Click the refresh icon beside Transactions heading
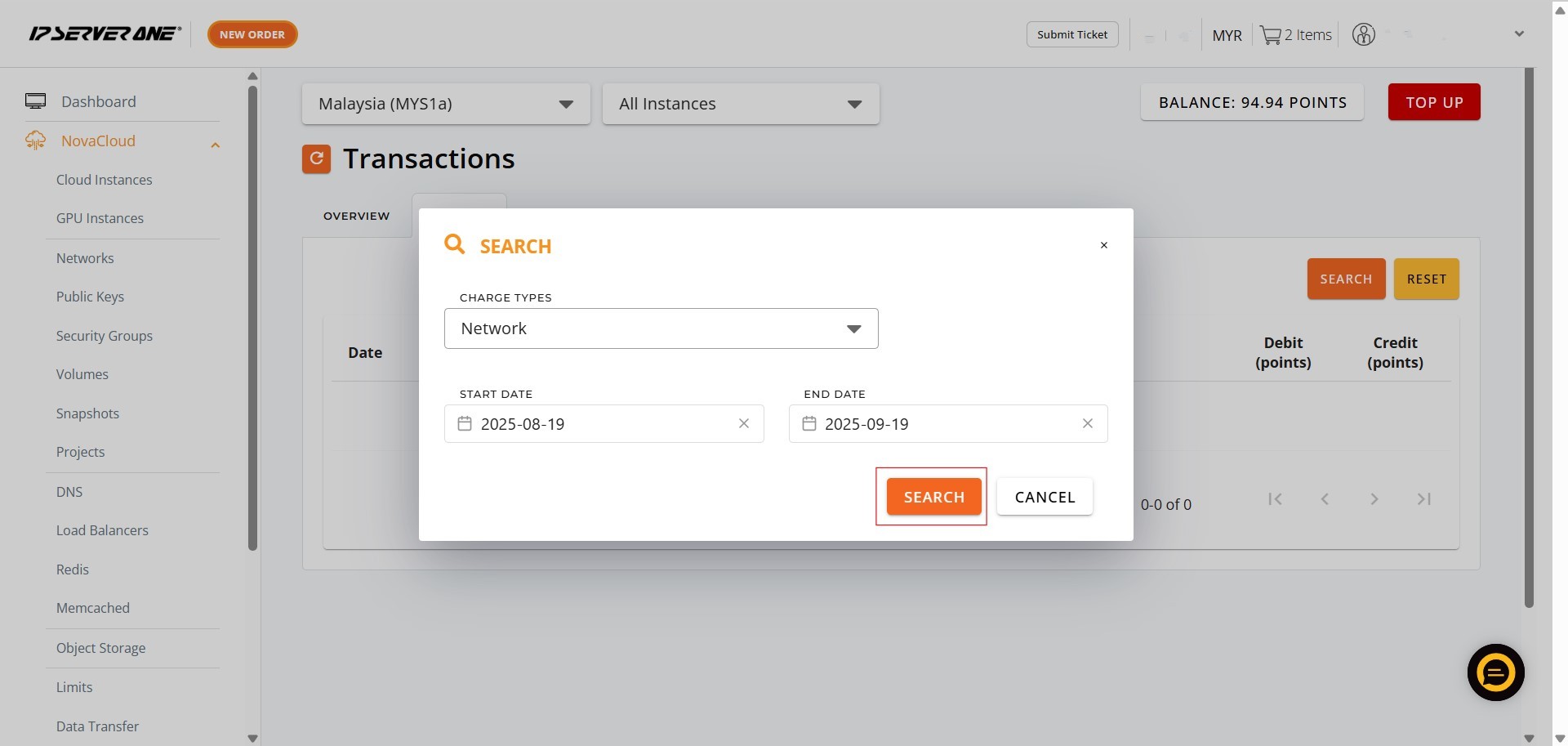The height and width of the screenshot is (746, 1568). click(x=316, y=159)
